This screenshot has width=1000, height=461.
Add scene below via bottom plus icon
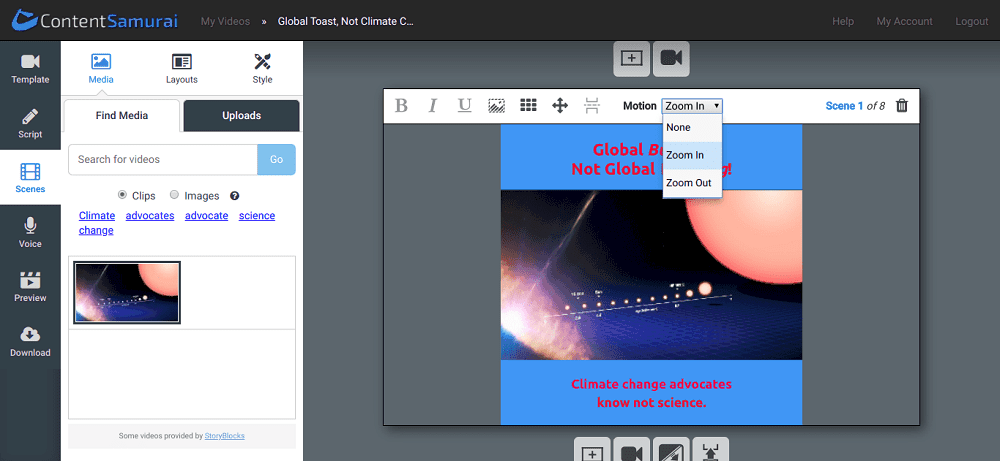click(592, 451)
